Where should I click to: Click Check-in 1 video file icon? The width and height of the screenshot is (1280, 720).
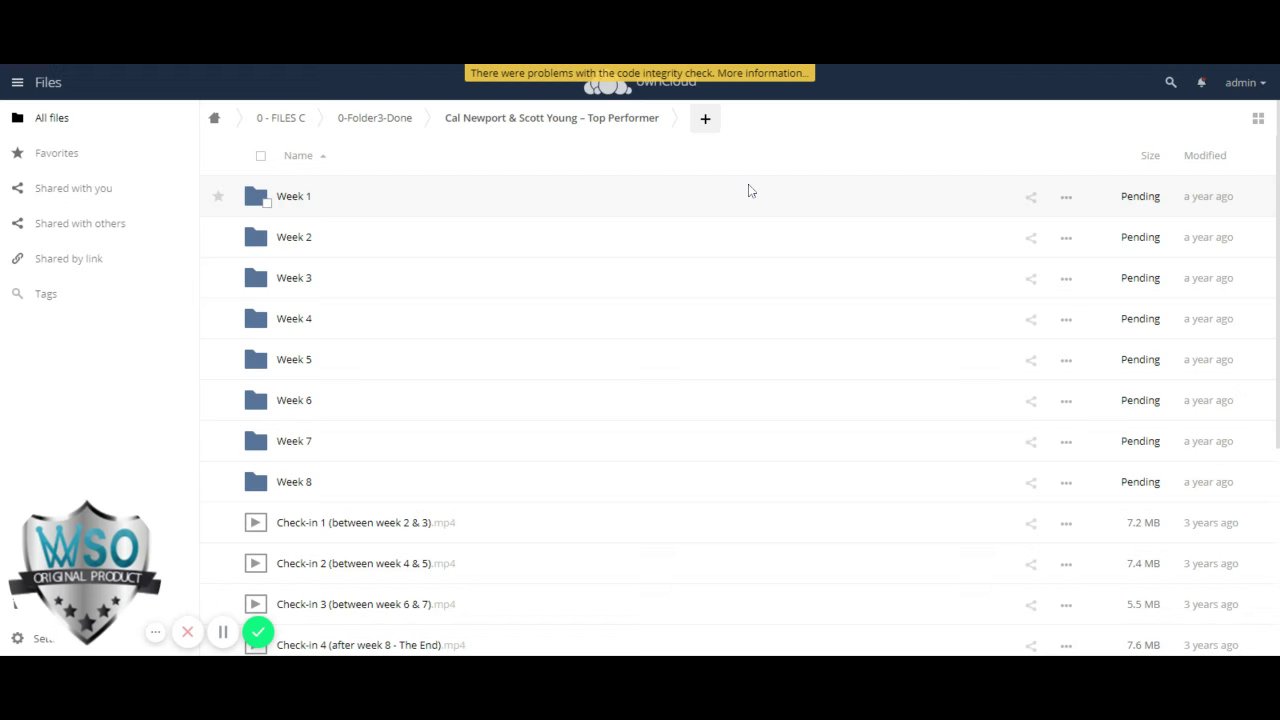(256, 522)
